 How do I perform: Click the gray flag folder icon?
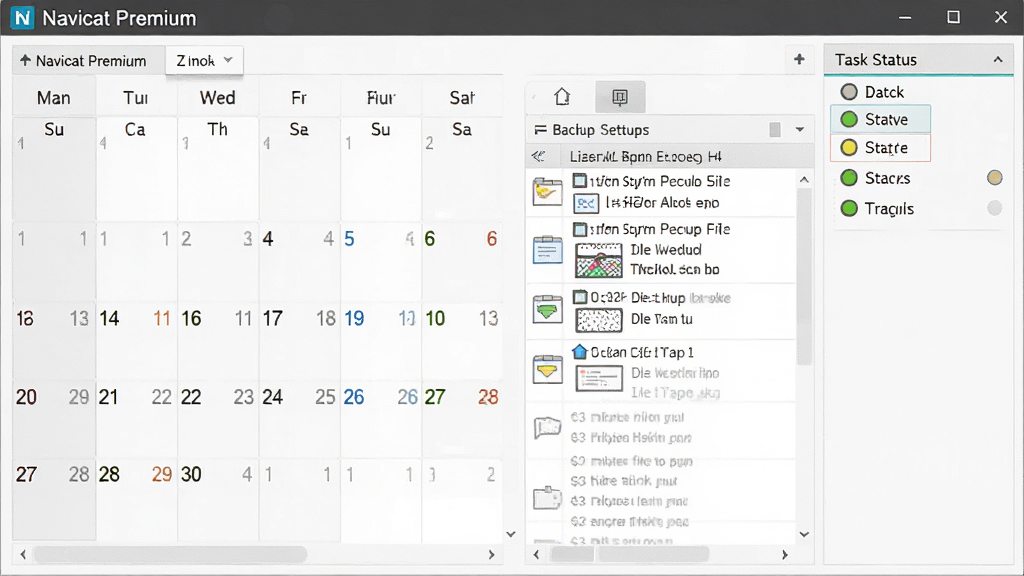(547, 428)
